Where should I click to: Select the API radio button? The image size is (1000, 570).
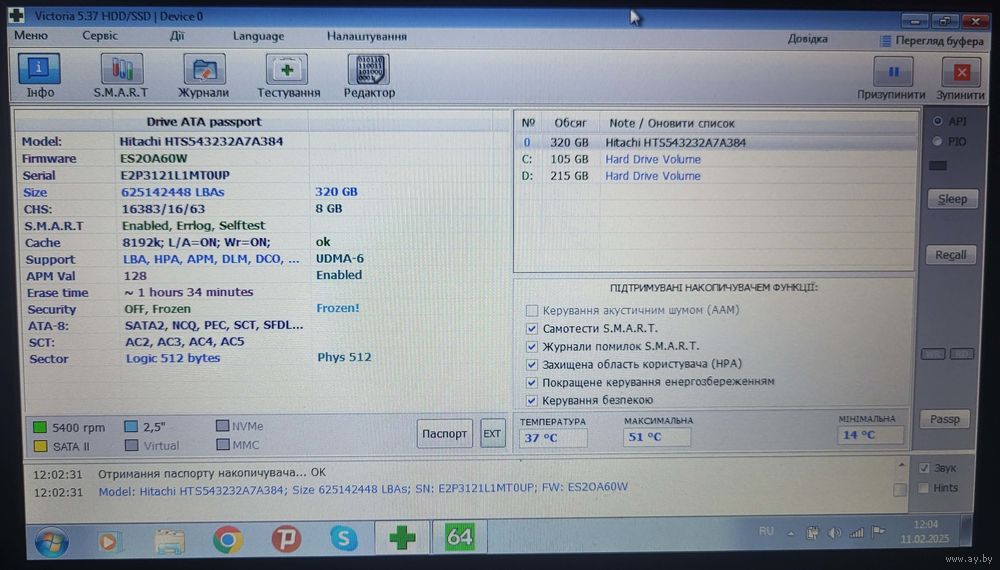point(937,120)
